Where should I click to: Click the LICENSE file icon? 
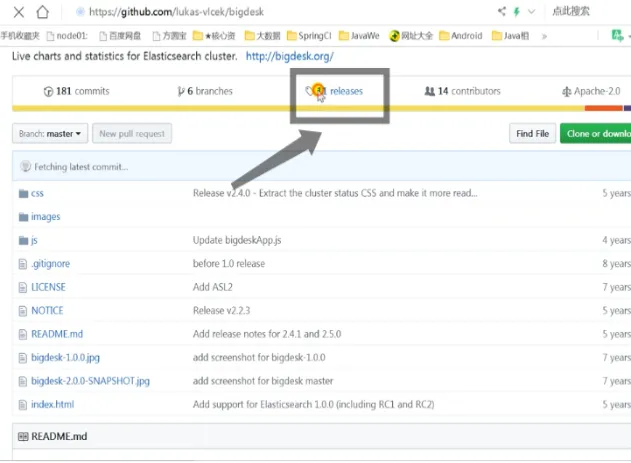23,287
